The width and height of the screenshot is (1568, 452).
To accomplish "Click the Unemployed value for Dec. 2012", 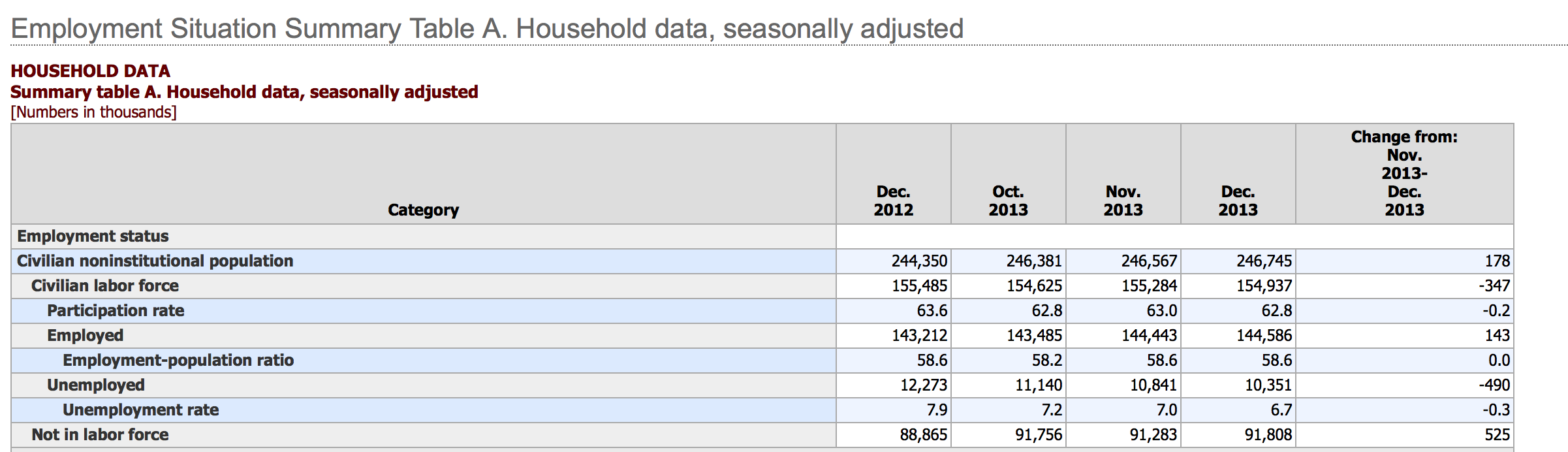I will [923, 385].
